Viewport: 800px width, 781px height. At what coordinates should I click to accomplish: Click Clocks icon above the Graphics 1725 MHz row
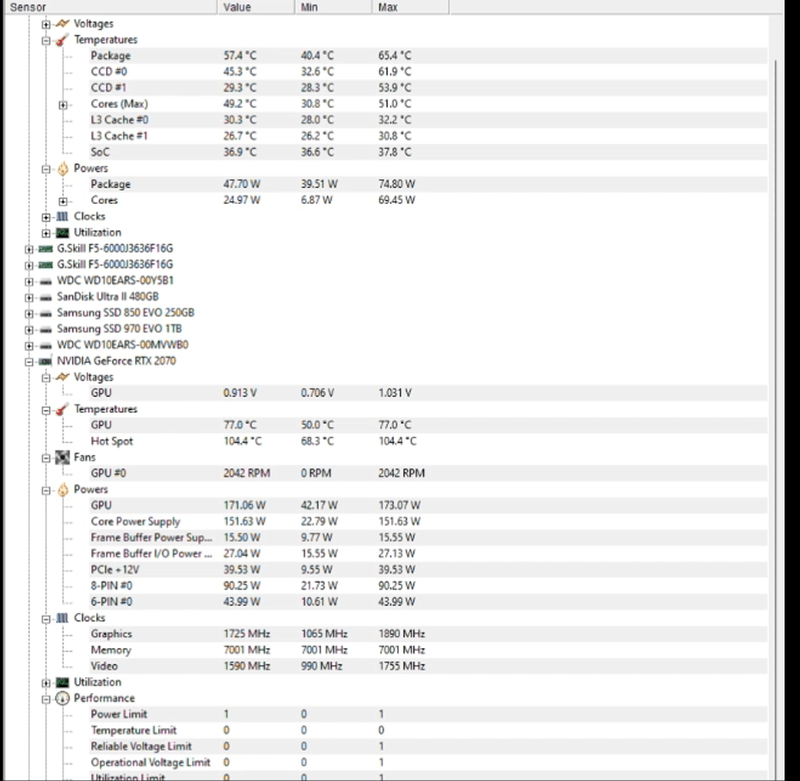click(x=62, y=618)
